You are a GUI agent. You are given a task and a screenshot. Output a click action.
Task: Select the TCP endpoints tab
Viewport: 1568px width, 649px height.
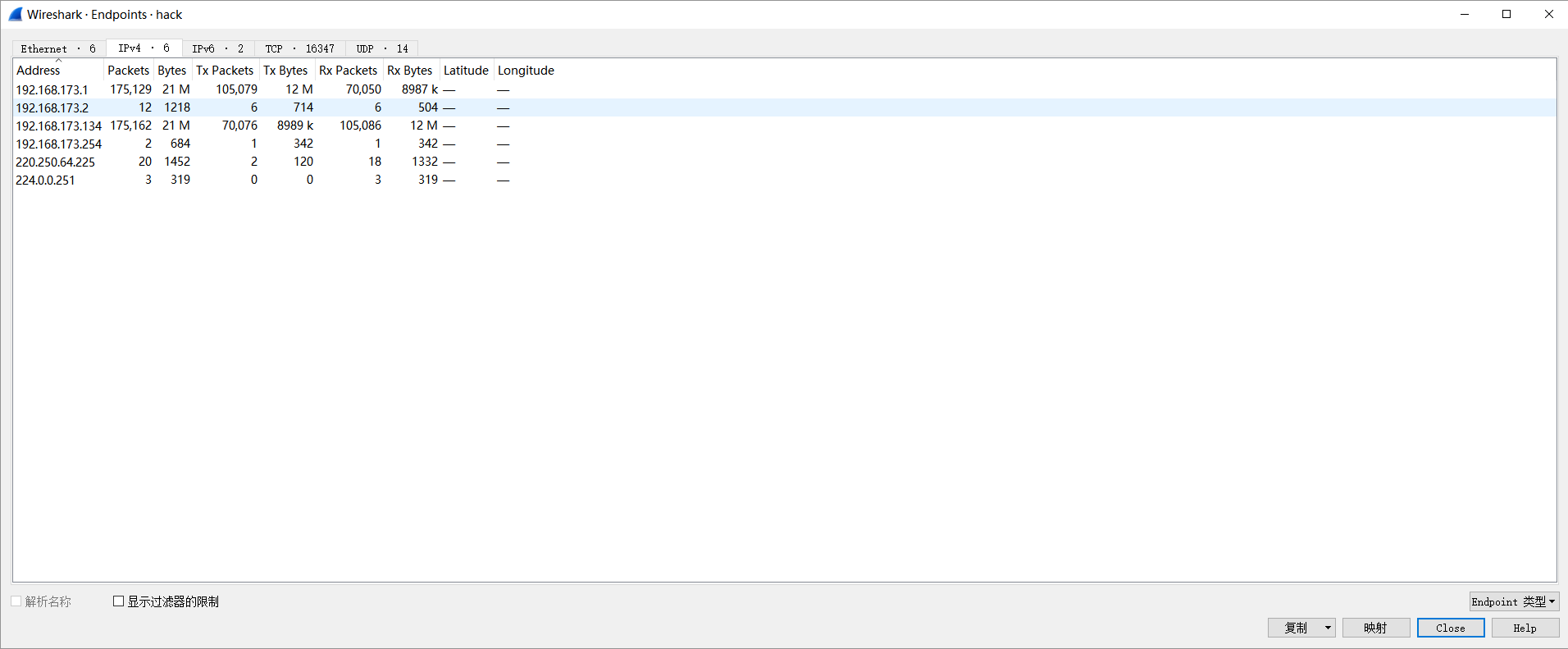coord(299,48)
